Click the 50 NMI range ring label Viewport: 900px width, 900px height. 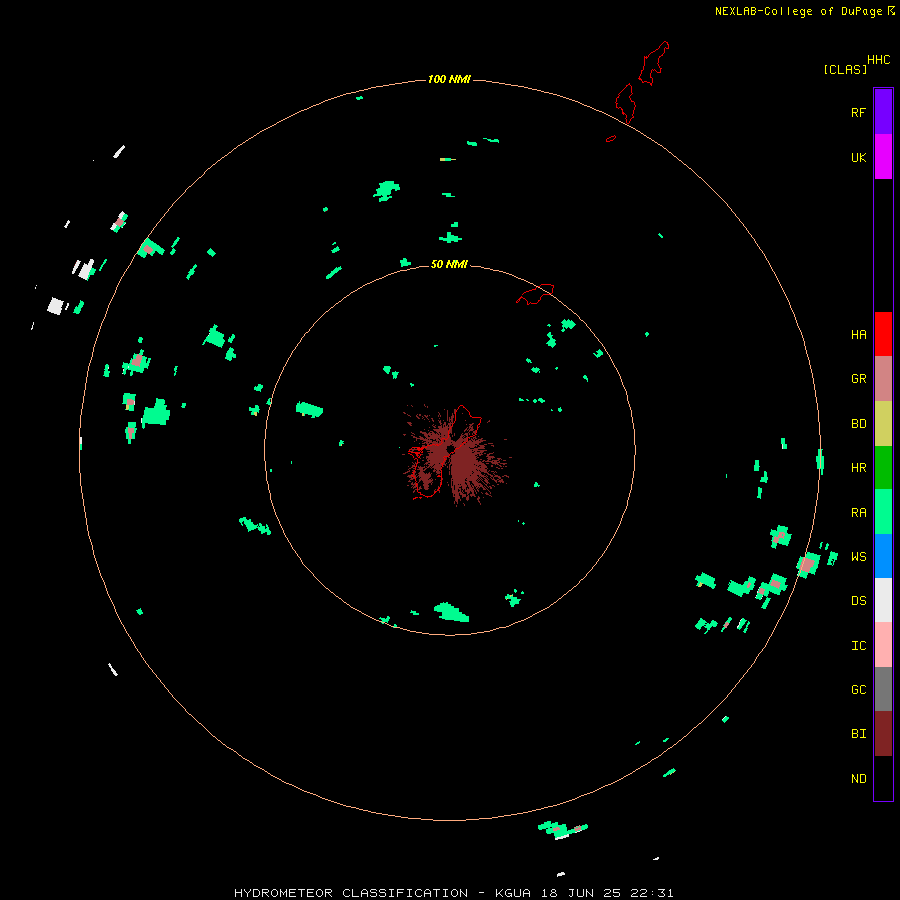click(x=449, y=264)
